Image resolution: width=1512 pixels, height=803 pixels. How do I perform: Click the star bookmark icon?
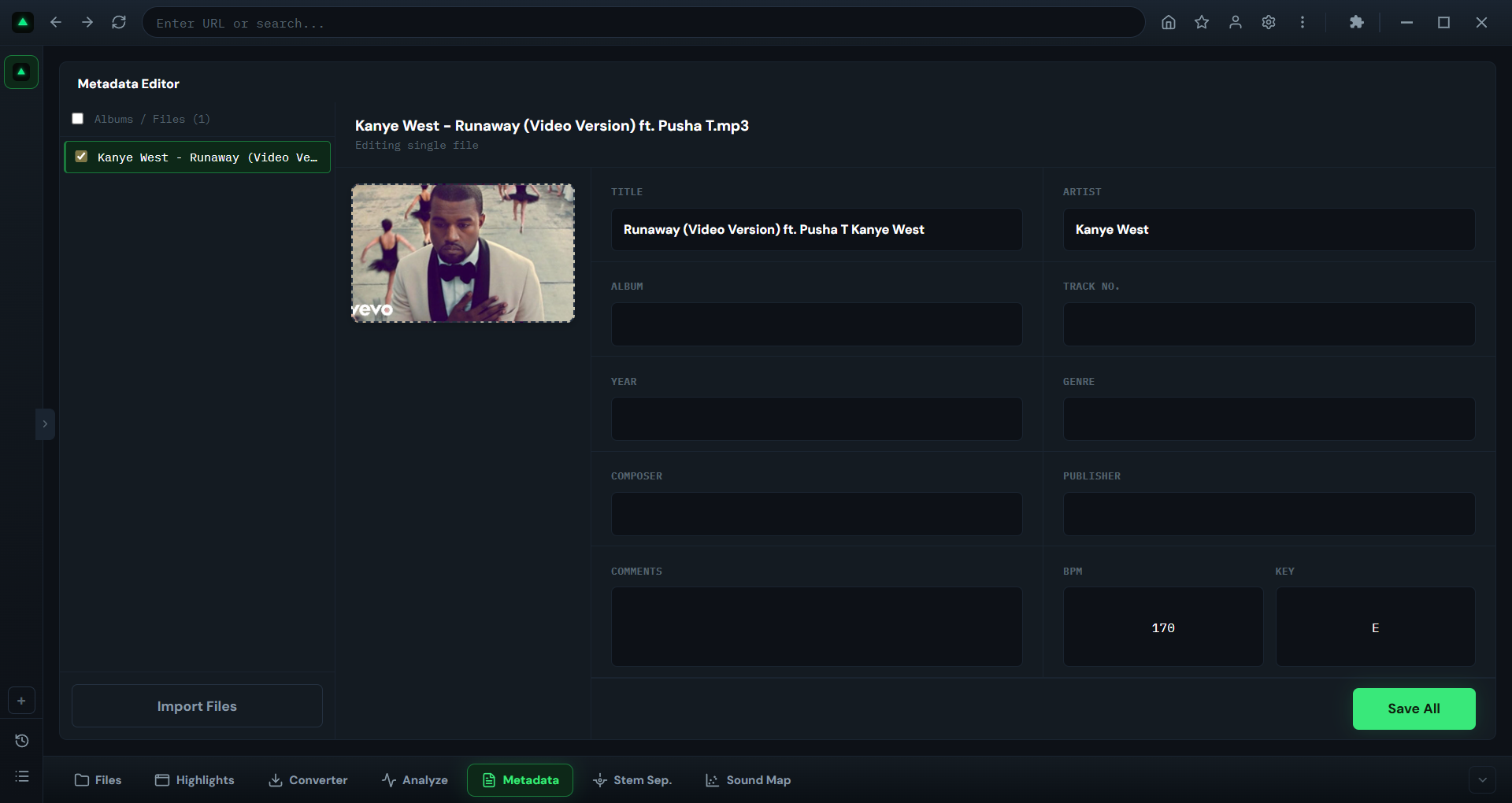pos(1202,23)
